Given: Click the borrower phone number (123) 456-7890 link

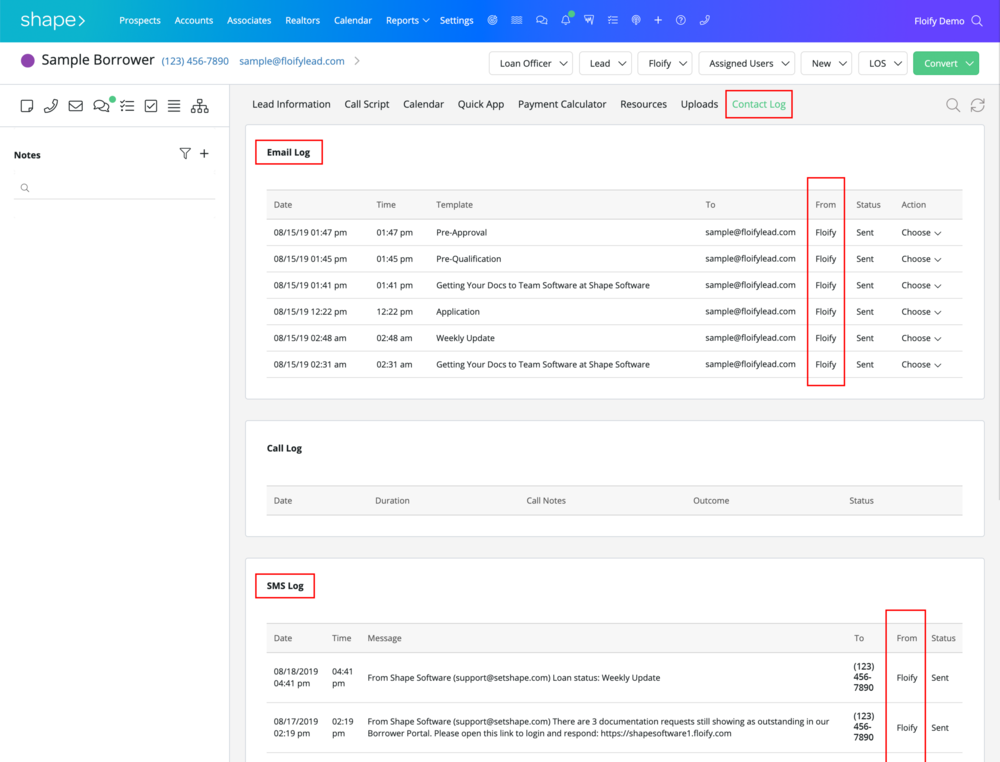Looking at the screenshot, I should [195, 61].
